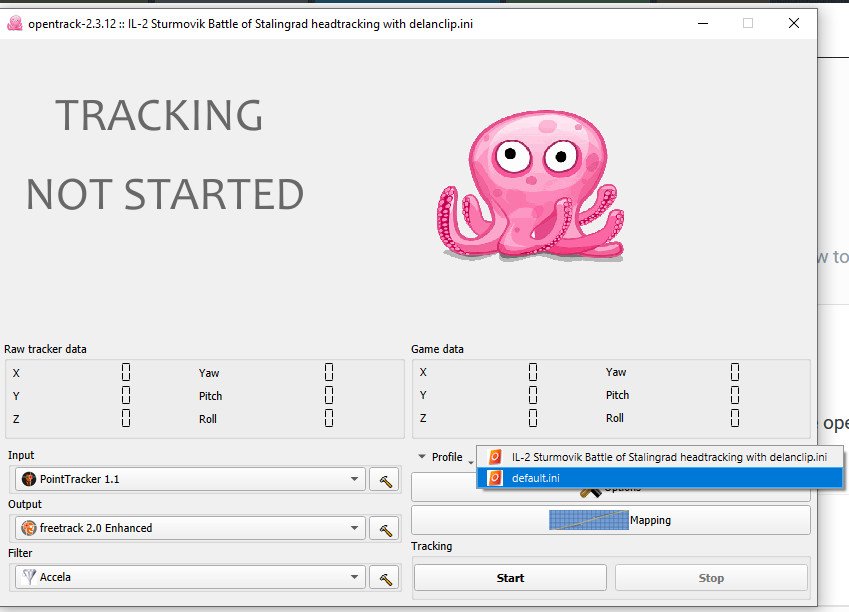Click Raw tracker data X value

126,373
